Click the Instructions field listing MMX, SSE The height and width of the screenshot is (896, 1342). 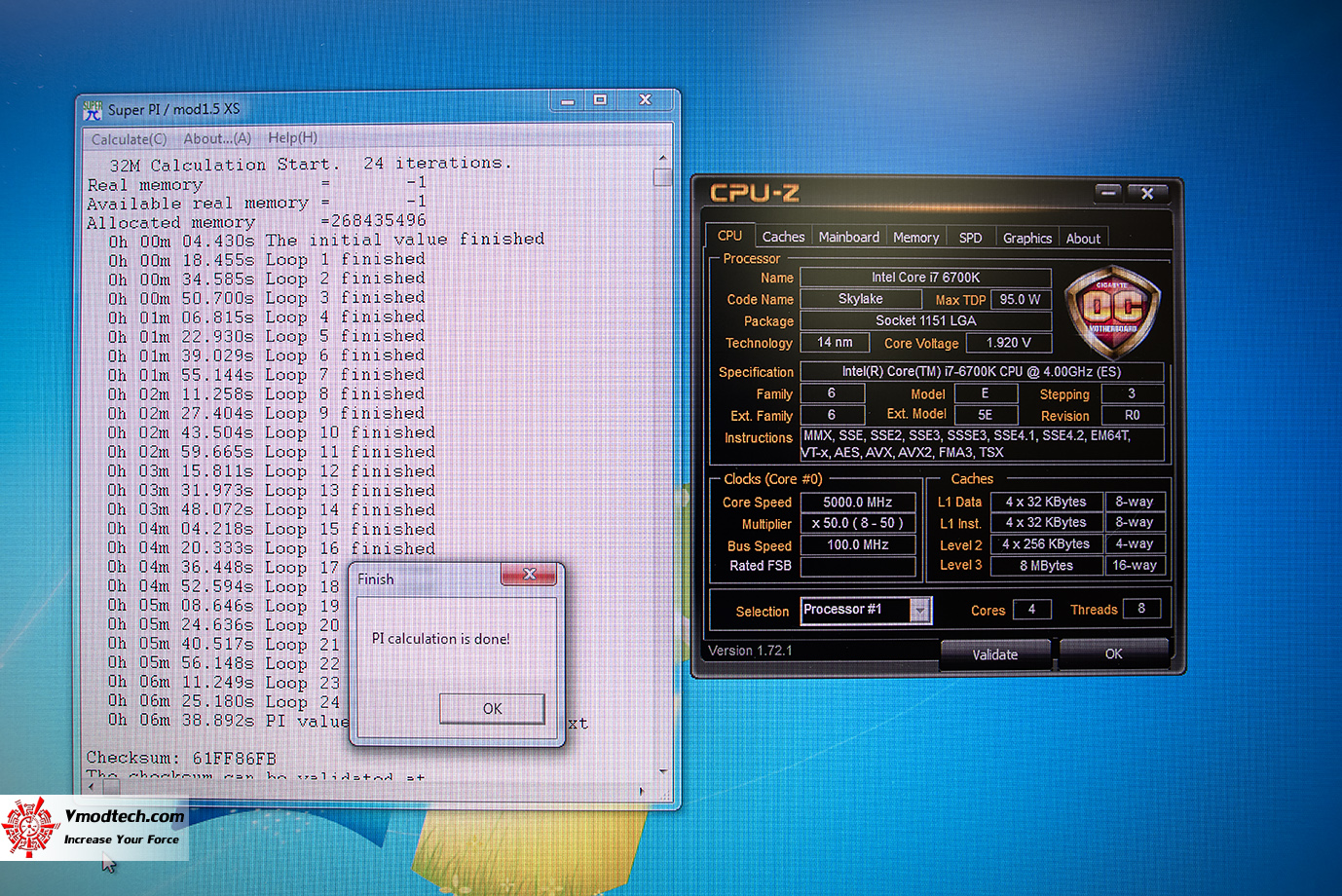coord(982,444)
